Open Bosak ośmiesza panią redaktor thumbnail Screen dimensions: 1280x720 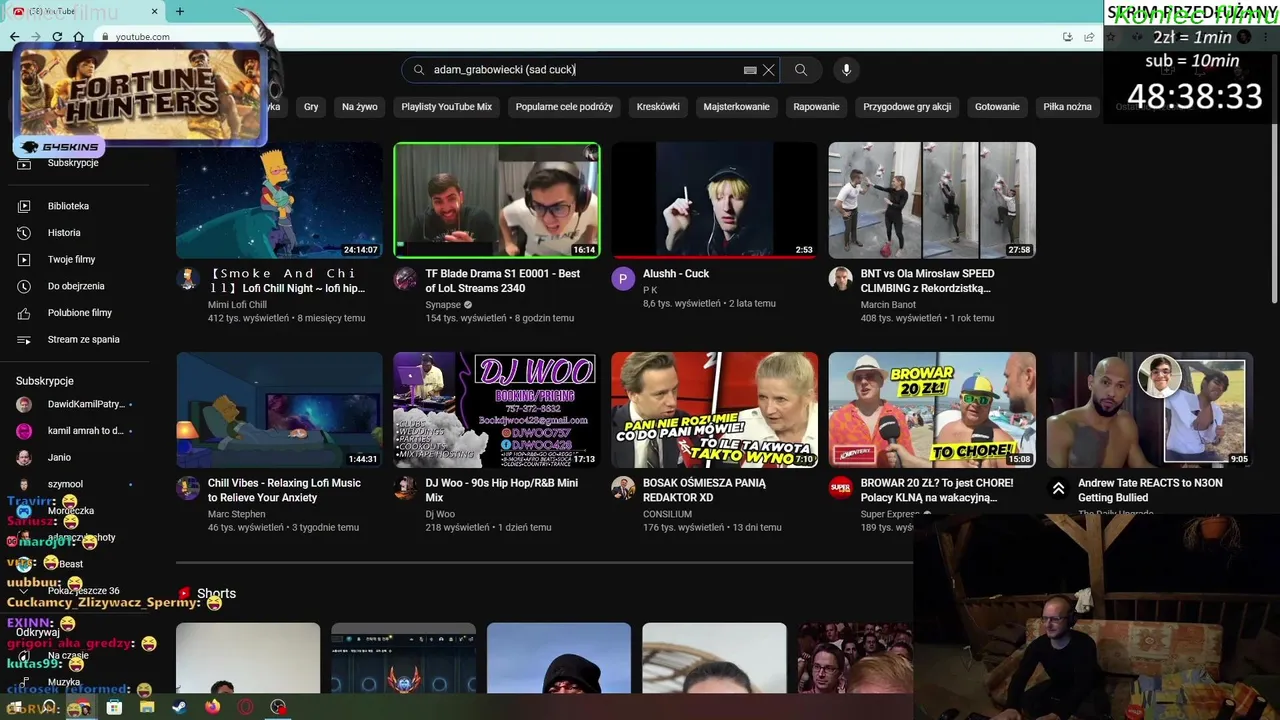[x=714, y=410]
